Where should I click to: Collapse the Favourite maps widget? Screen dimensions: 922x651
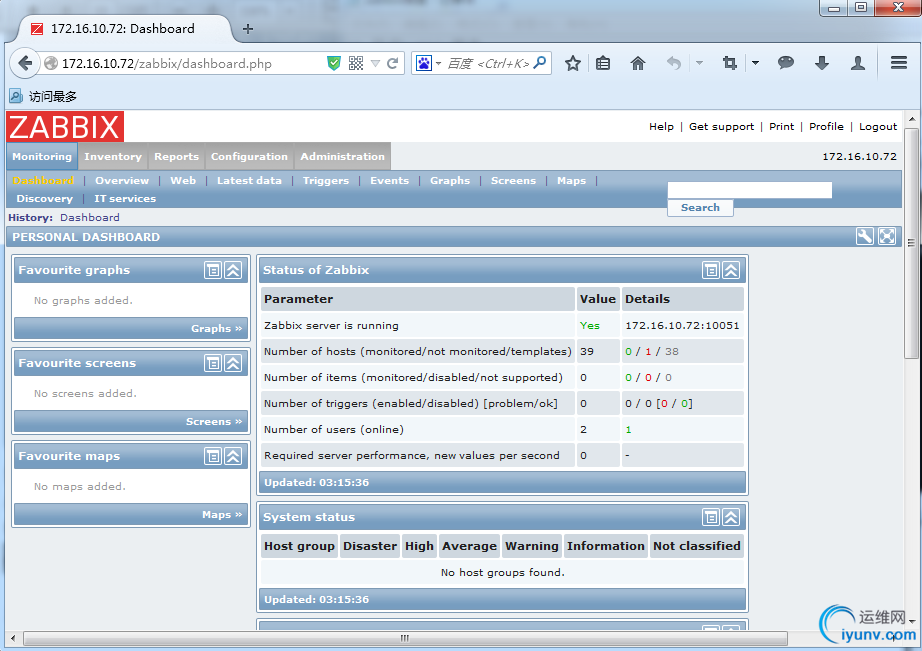click(233, 456)
